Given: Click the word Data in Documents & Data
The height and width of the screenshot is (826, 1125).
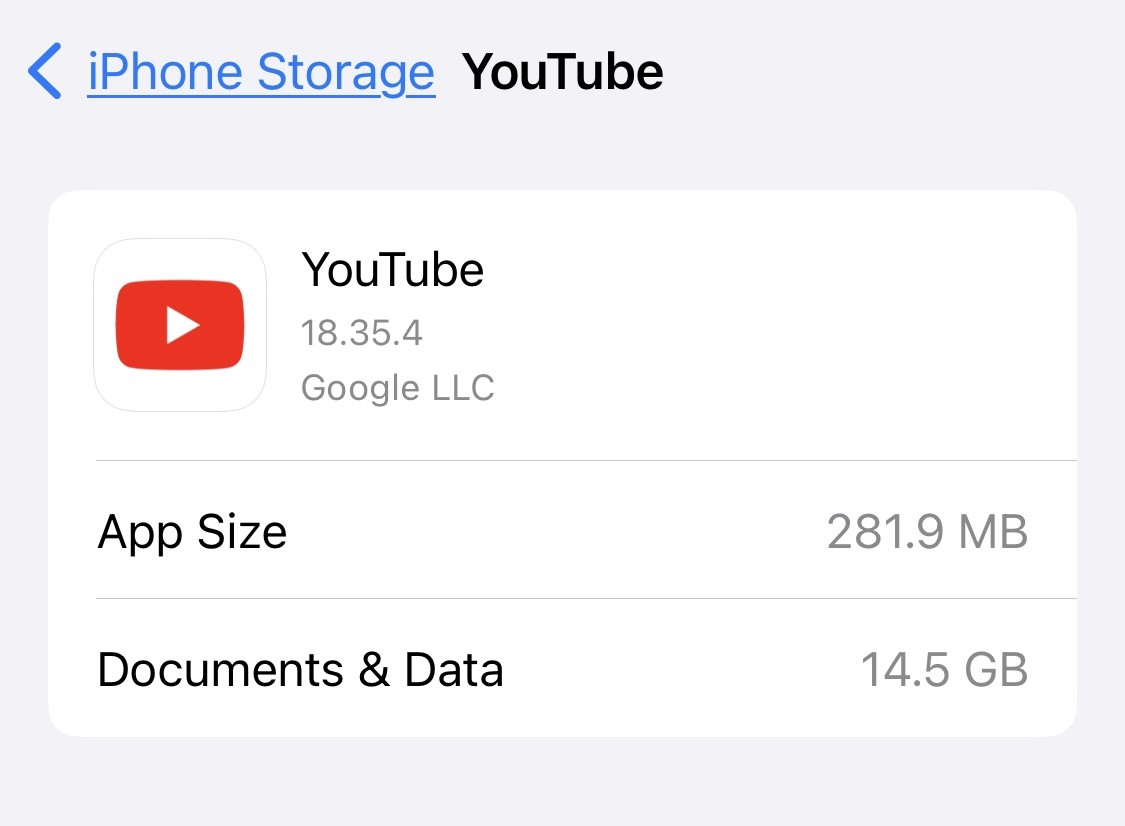Looking at the screenshot, I should click(x=453, y=670).
